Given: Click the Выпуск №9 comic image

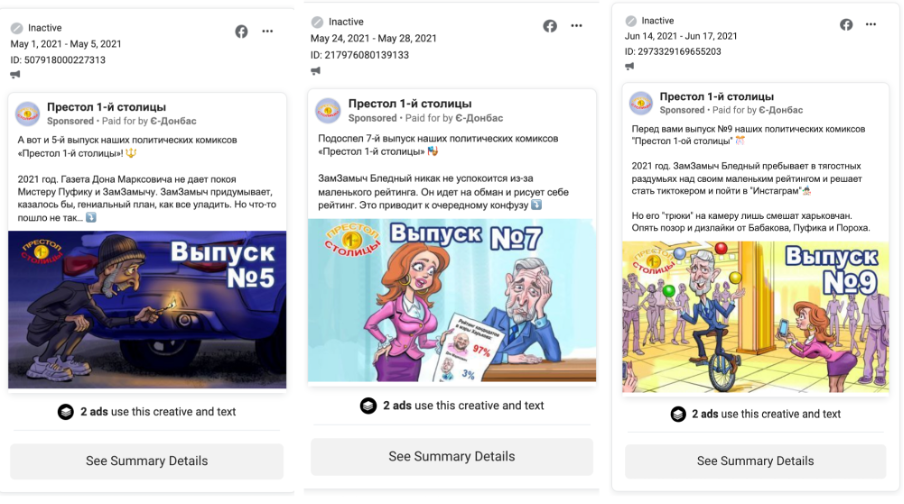Looking at the screenshot, I should point(756,316).
